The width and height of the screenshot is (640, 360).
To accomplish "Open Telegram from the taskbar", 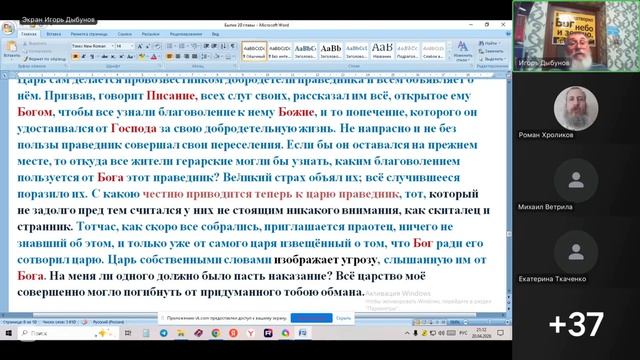I will pos(164,333).
